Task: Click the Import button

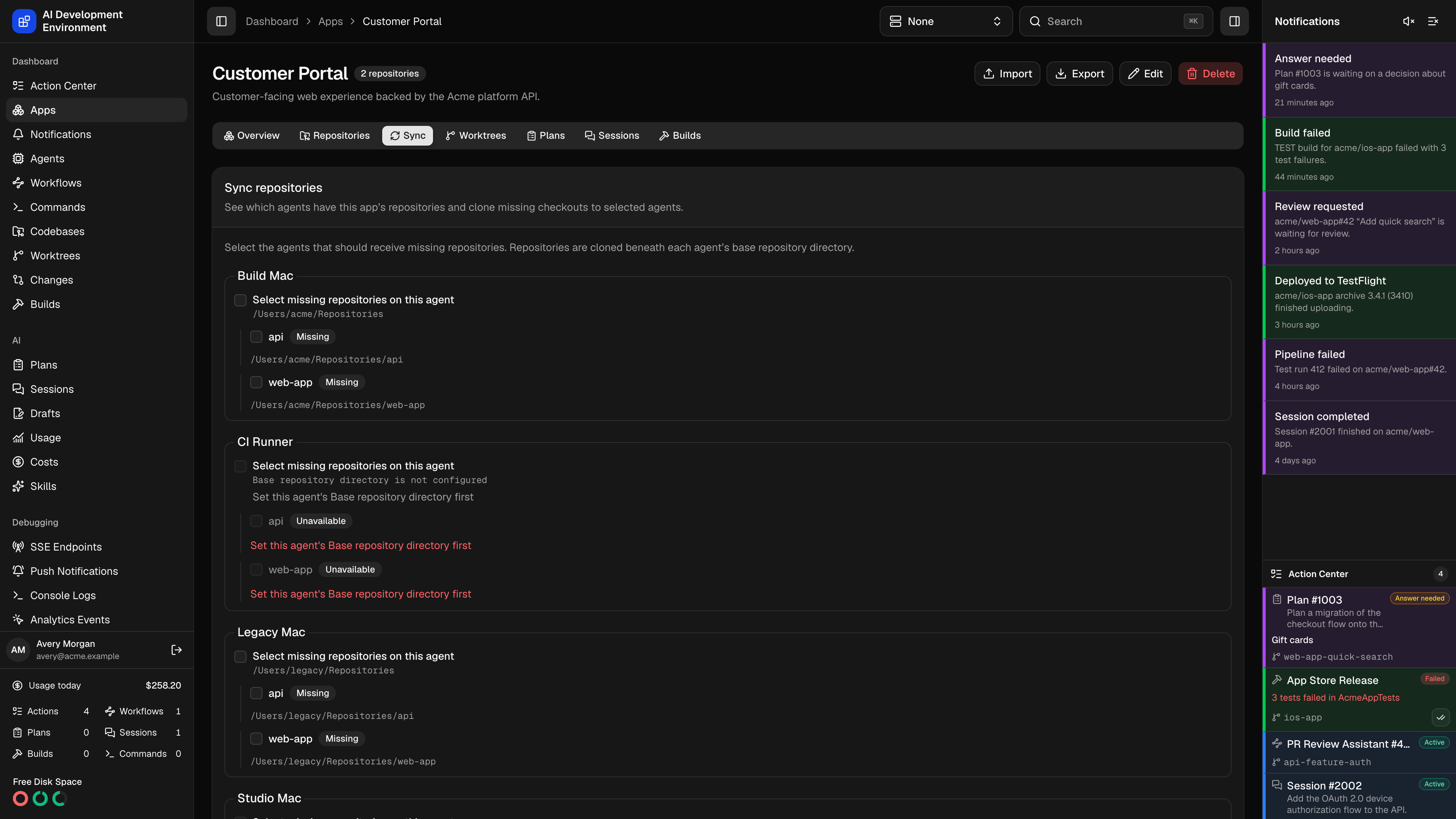Action: click(1007, 74)
